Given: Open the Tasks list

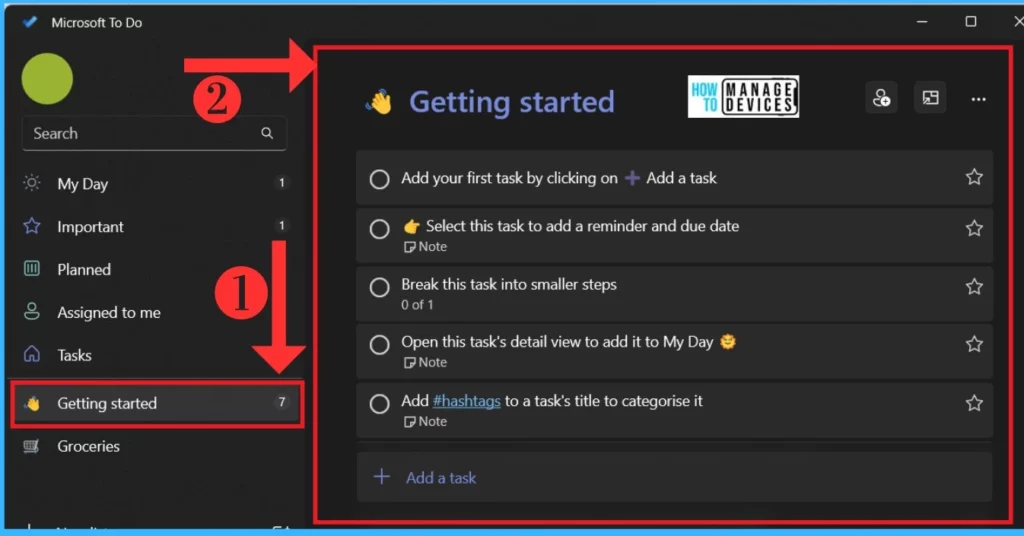Looking at the screenshot, I should pos(154,355).
